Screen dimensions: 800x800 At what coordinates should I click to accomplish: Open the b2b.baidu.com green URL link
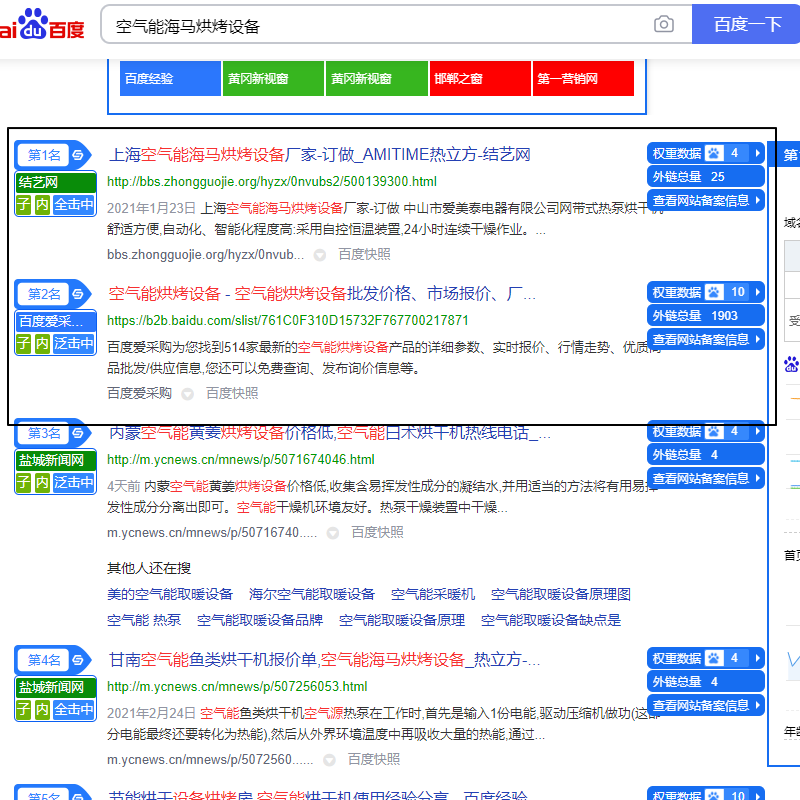click(x=288, y=320)
